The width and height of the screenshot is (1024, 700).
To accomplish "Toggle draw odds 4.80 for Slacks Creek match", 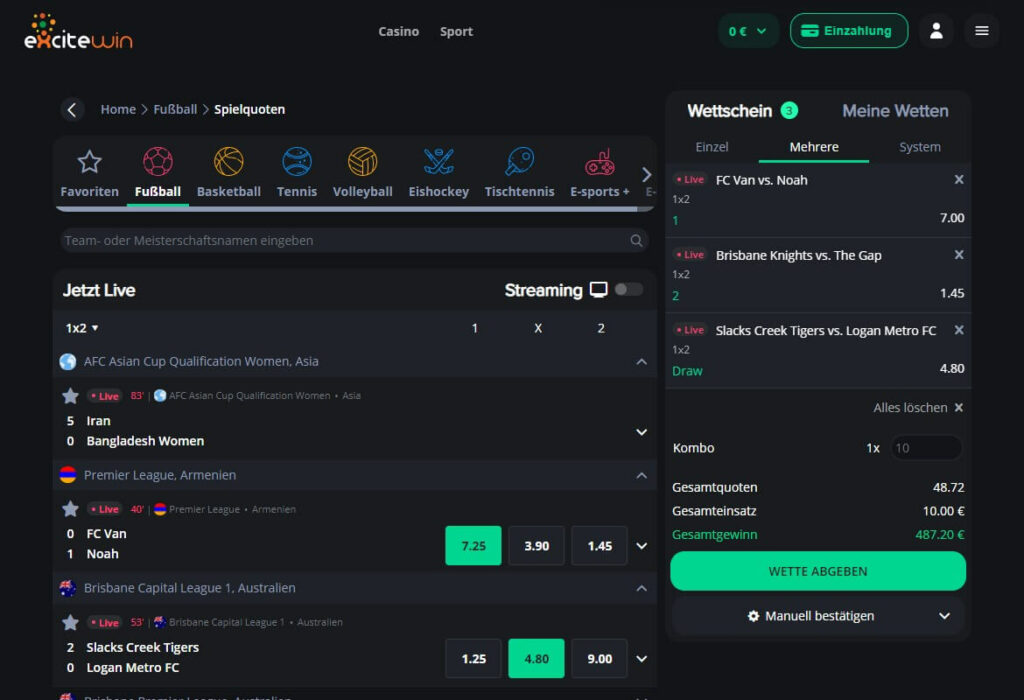I will pyautogui.click(x=536, y=658).
